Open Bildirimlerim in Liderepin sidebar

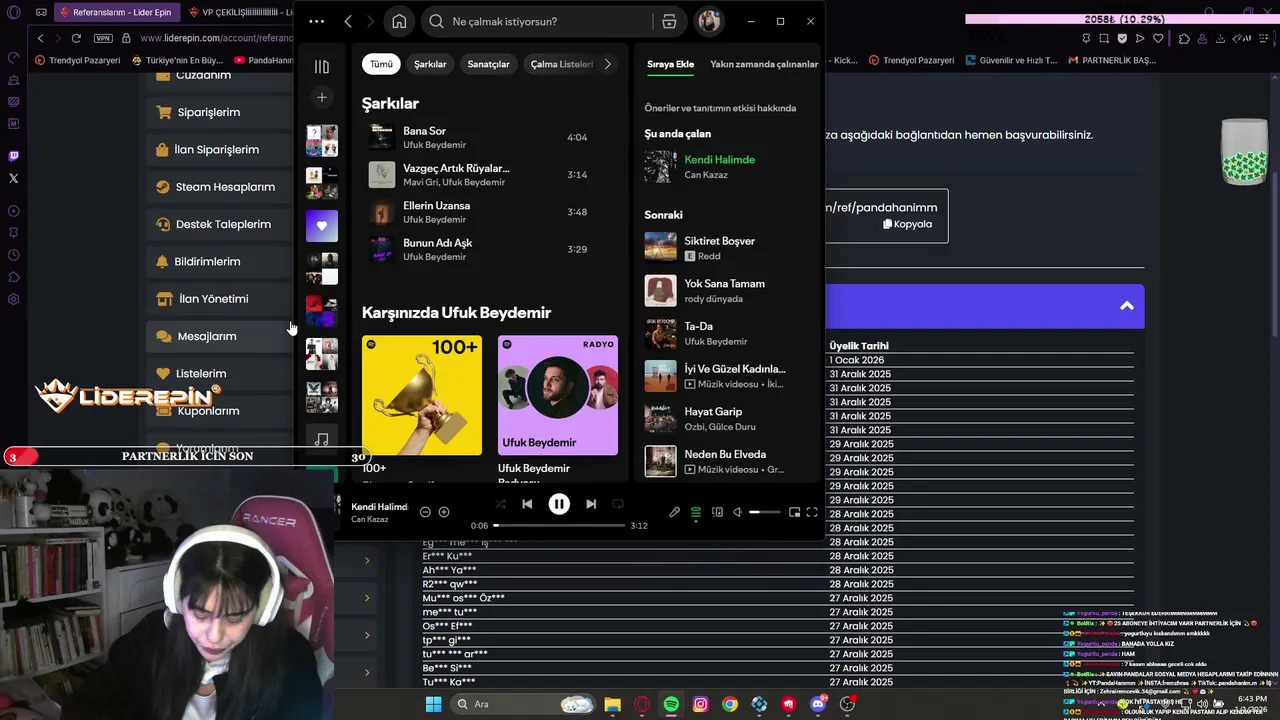point(220,261)
